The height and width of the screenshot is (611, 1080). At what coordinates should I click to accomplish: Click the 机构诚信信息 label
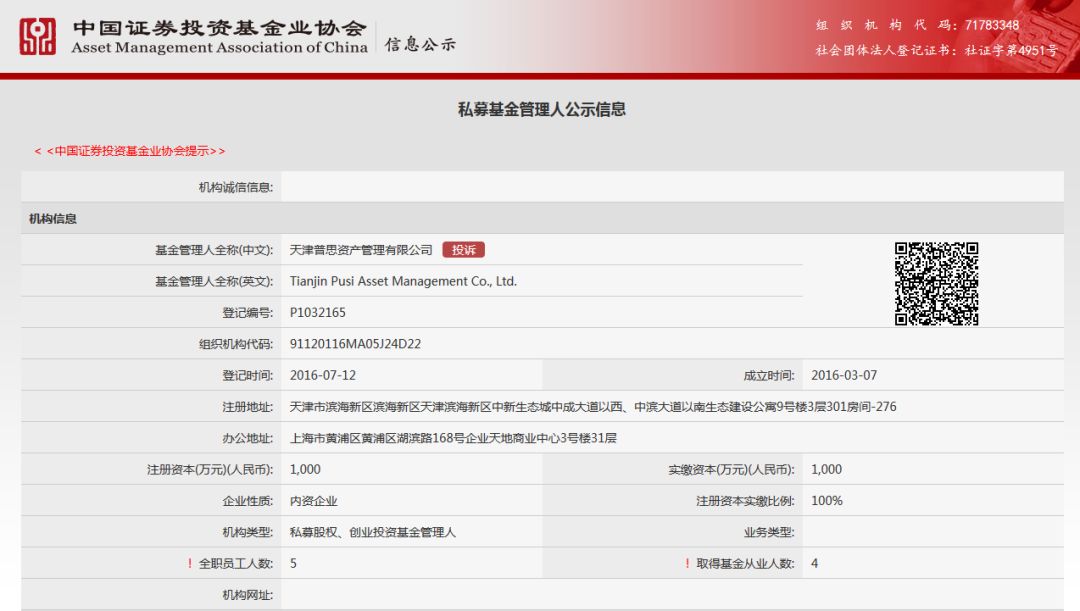236,187
